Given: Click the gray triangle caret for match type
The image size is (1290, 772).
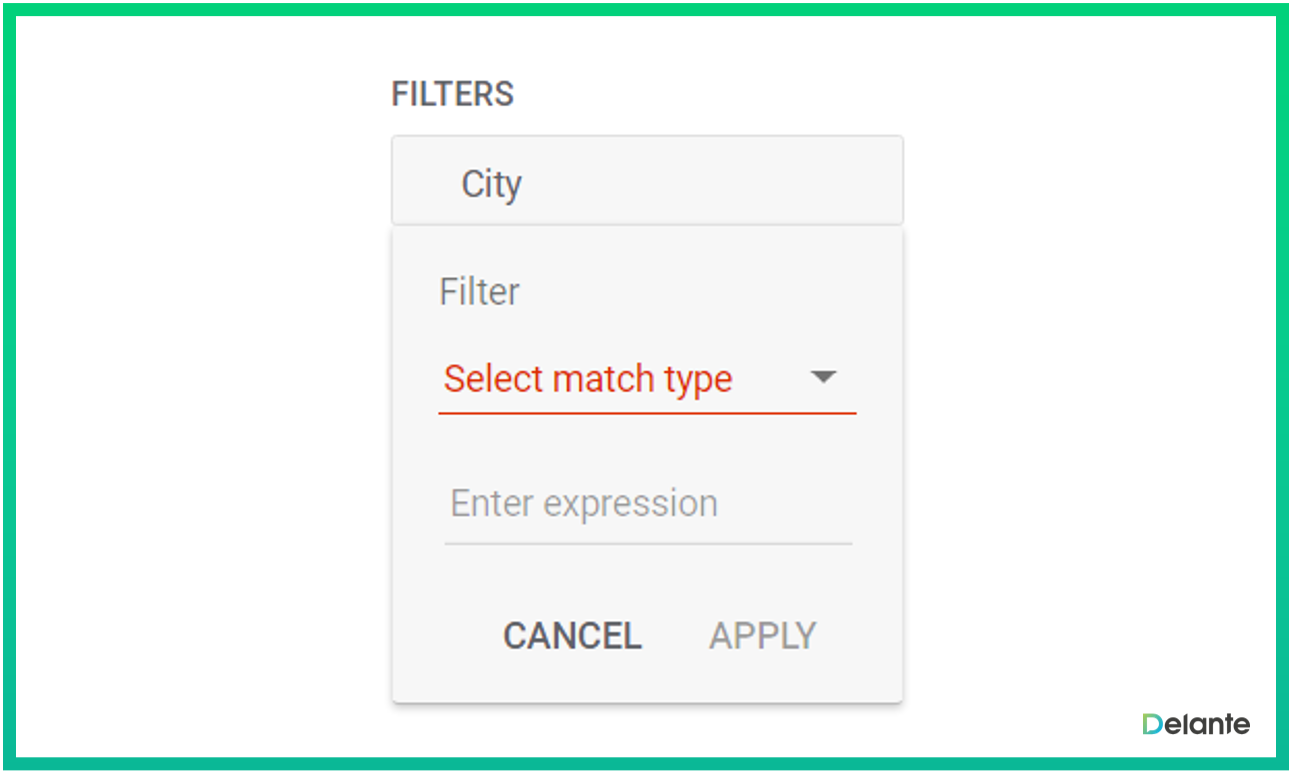Looking at the screenshot, I should [x=823, y=378].
